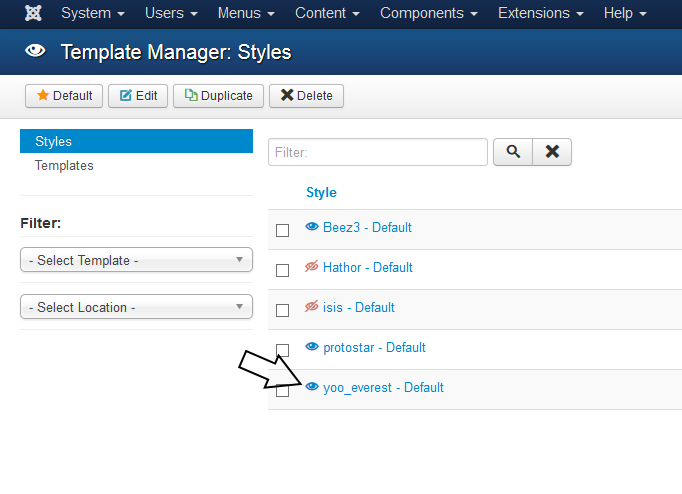682x494 pixels.
Task: Click the eye preview icon for yoo_everest
Action: (x=312, y=387)
